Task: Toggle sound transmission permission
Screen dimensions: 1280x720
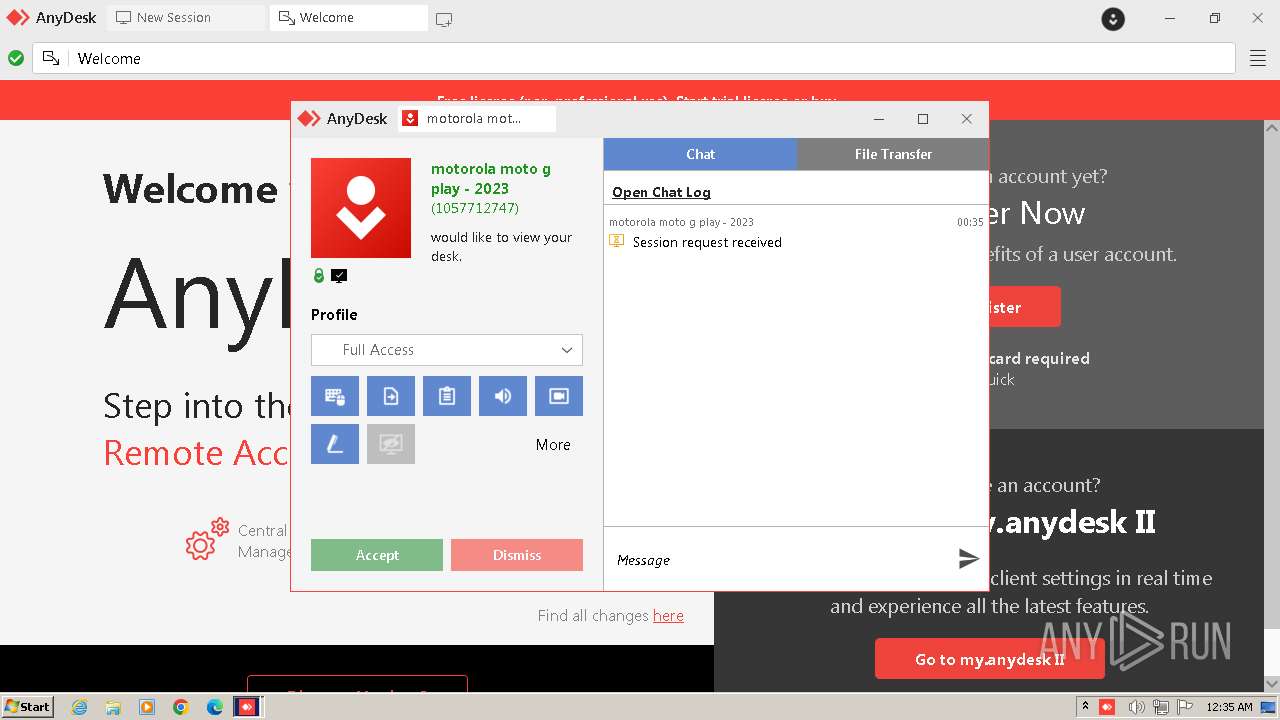Action: tap(503, 396)
